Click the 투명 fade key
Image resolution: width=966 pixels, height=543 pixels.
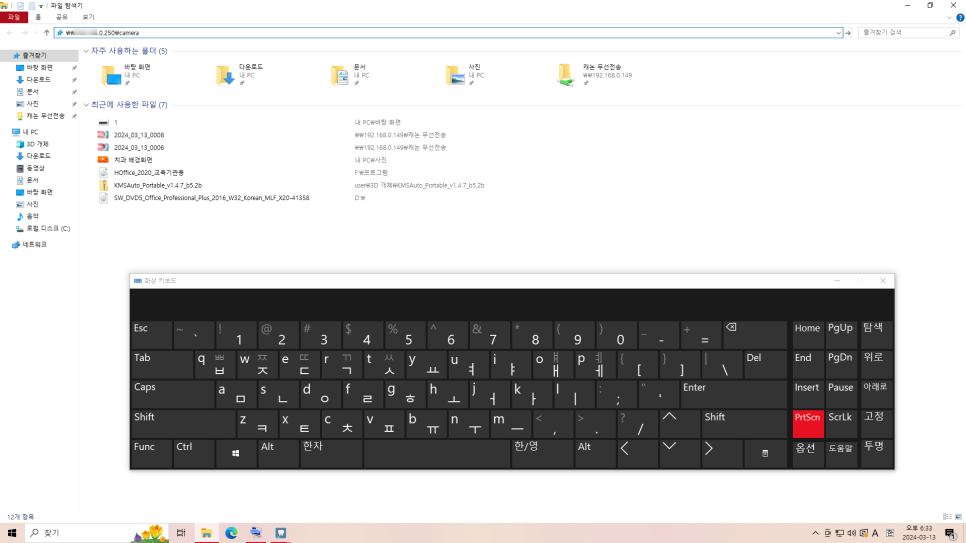[x=875, y=454]
